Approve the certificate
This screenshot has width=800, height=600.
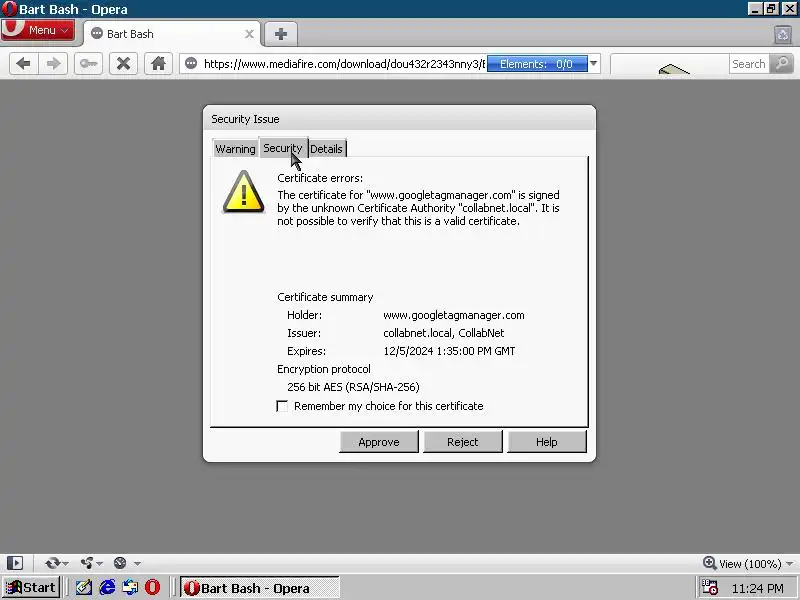pos(379,442)
